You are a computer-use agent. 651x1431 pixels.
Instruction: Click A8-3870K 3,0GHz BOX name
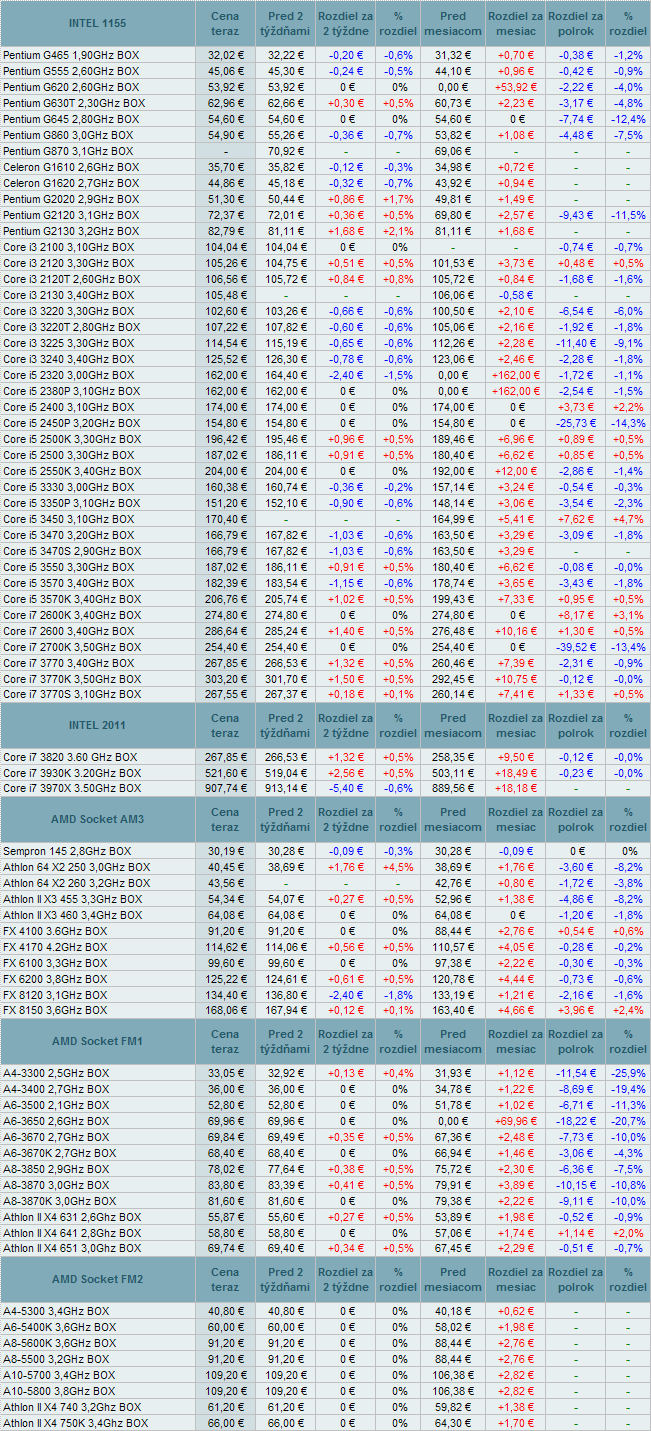(60, 1202)
